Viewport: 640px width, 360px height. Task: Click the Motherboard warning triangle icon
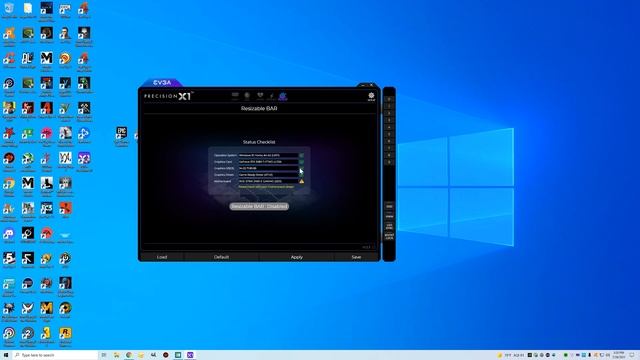click(302, 181)
